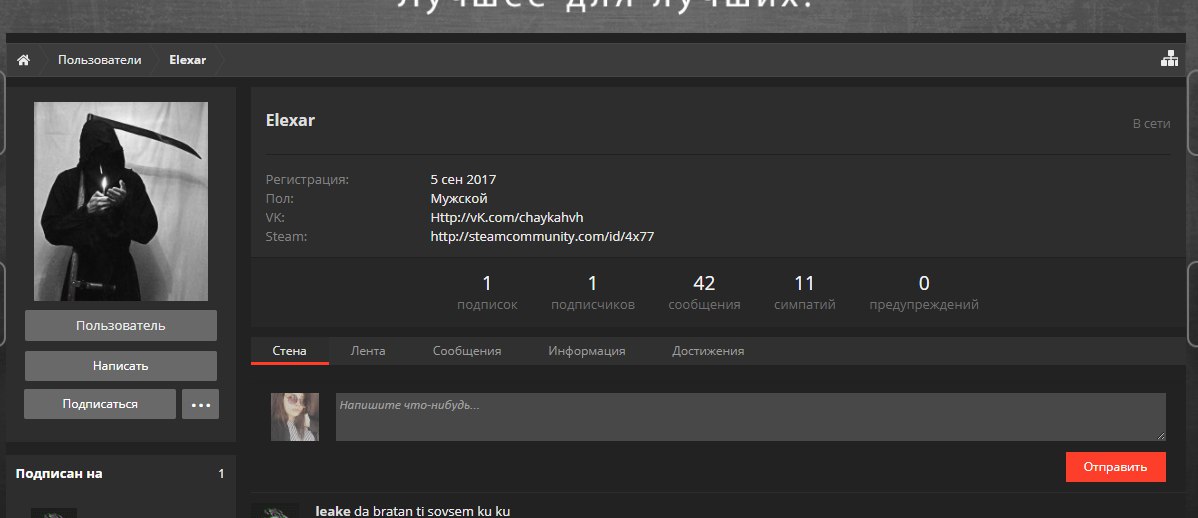Viewport: 1198px width, 518px height.
Task: Open the 0 предупреждений counter
Action: click(924, 293)
